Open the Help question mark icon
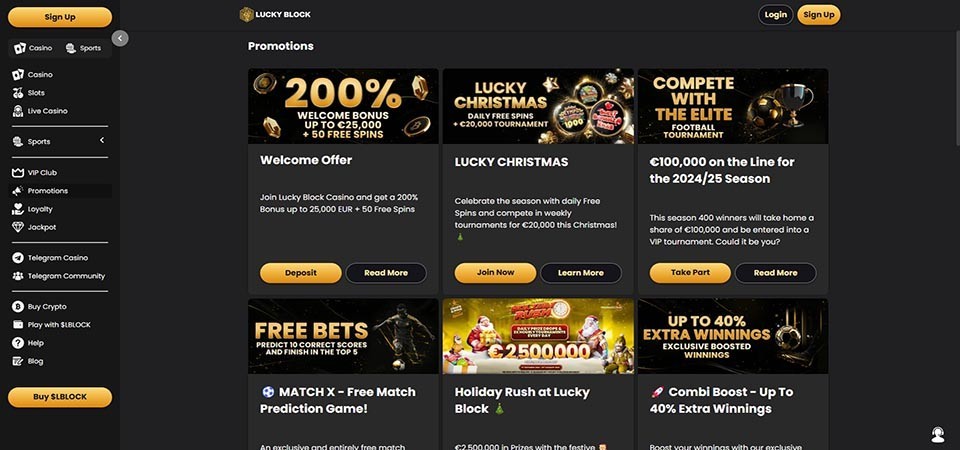This screenshot has height=450, width=960. 18,343
